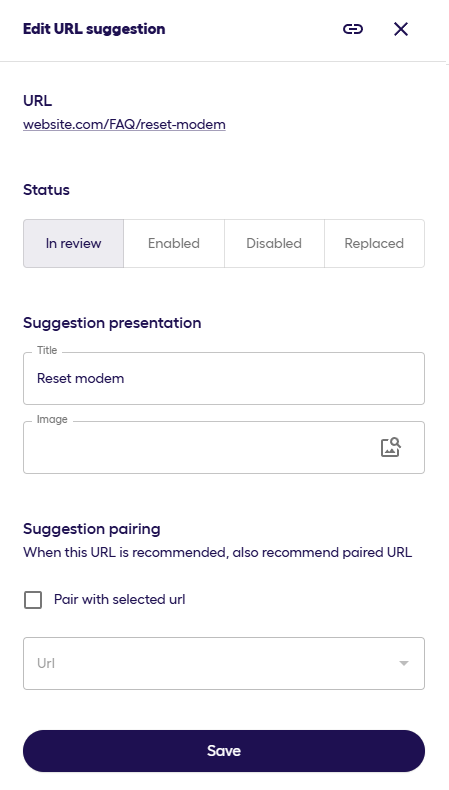Viewport: 449px width, 790px height.
Task: Click the Suggestion presentation section heading
Action: pyautogui.click(x=112, y=323)
